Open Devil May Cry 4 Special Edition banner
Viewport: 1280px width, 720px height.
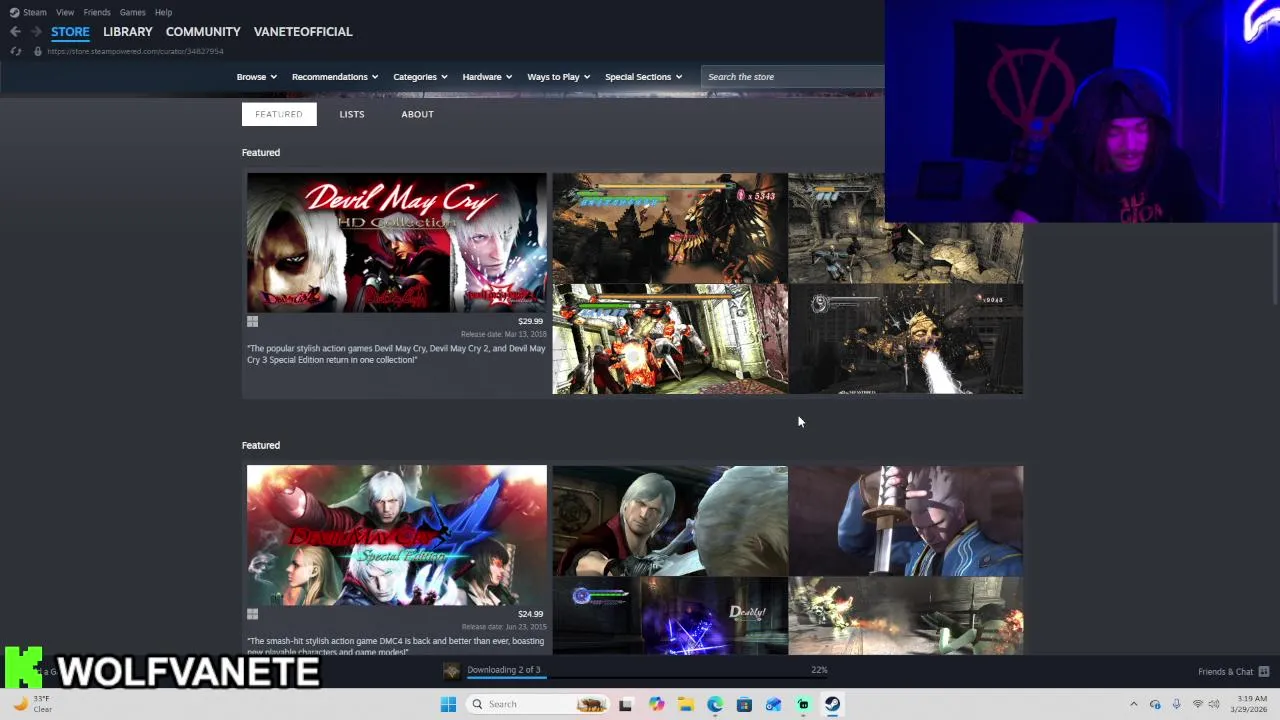(397, 535)
